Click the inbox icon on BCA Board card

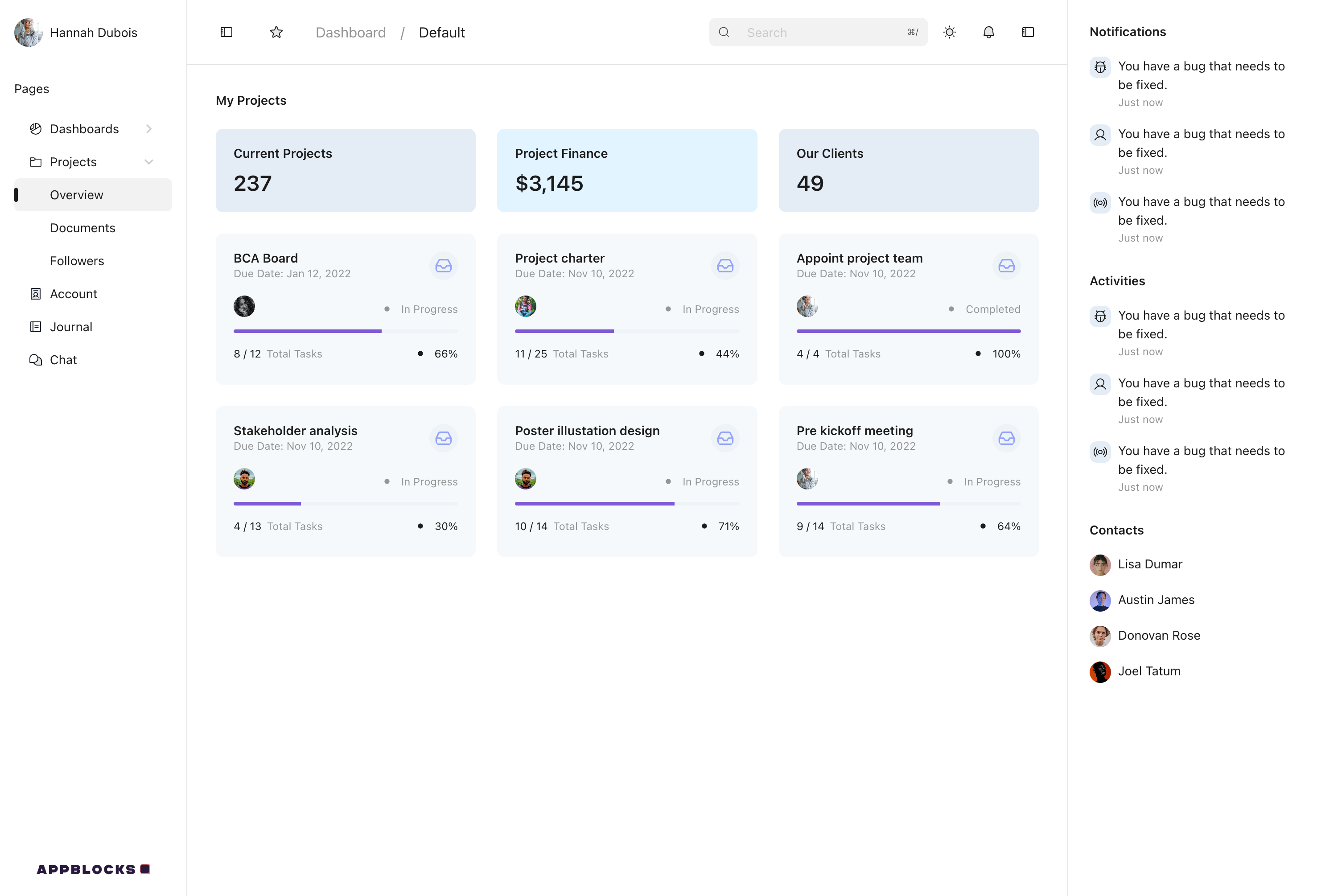443,265
